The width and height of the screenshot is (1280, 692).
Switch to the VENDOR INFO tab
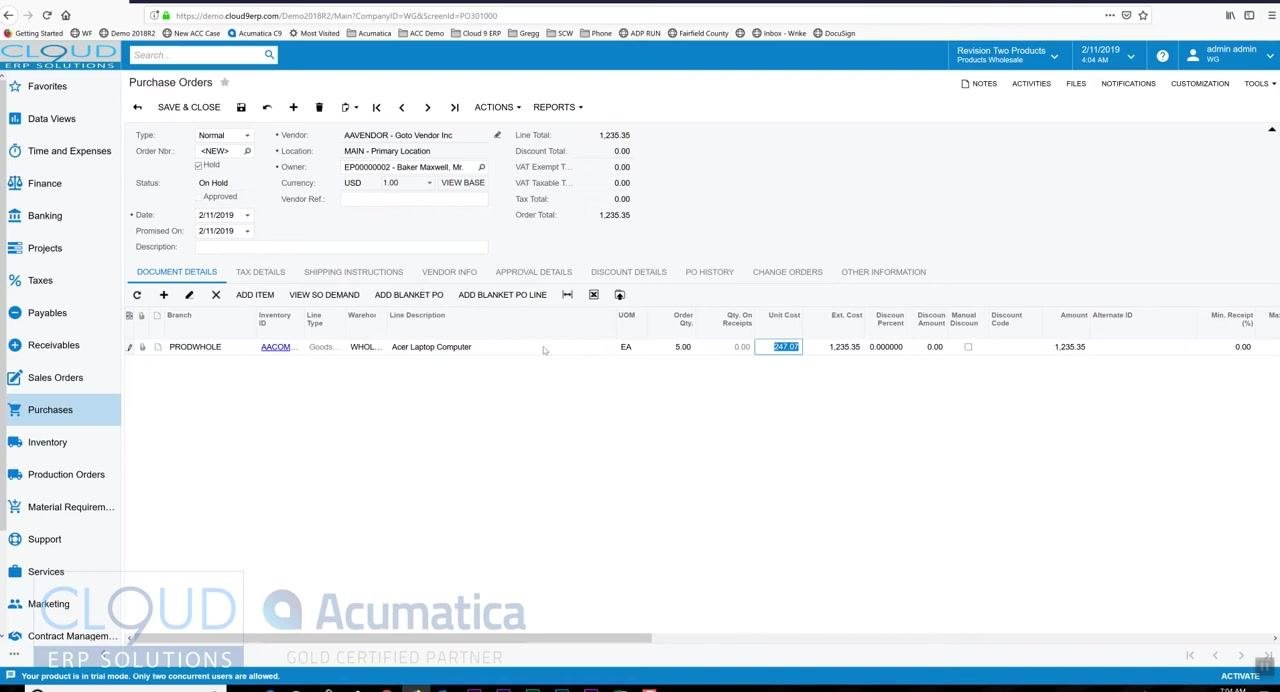(449, 272)
